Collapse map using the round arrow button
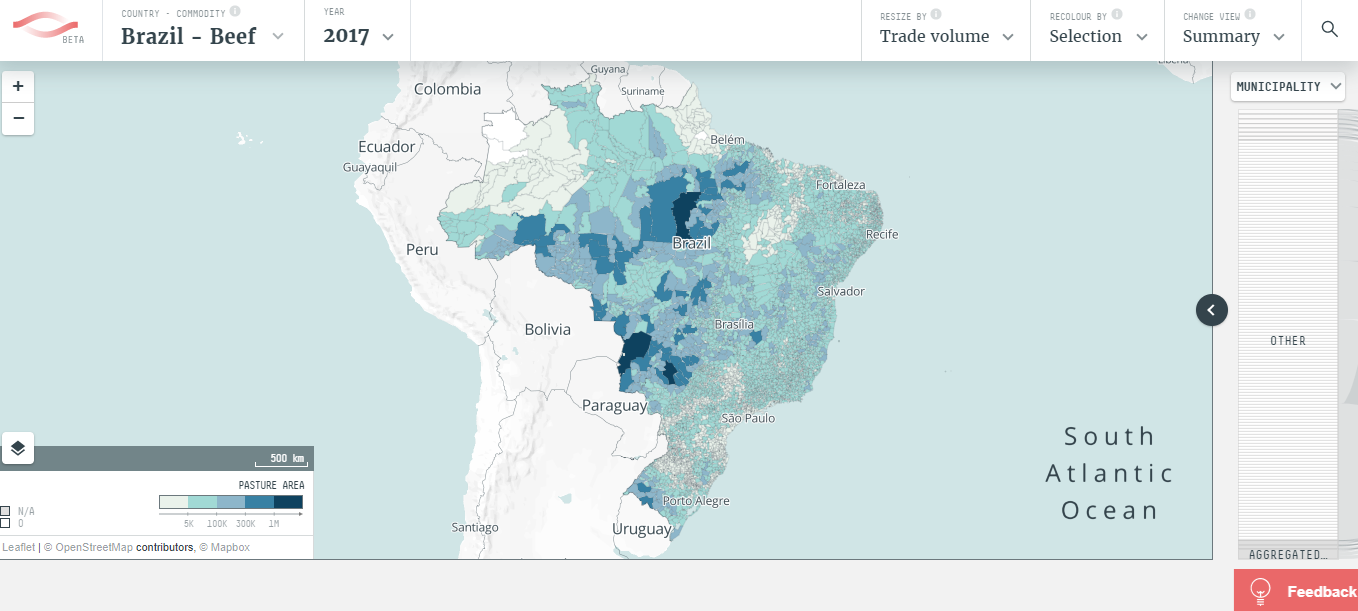 click(1211, 310)
